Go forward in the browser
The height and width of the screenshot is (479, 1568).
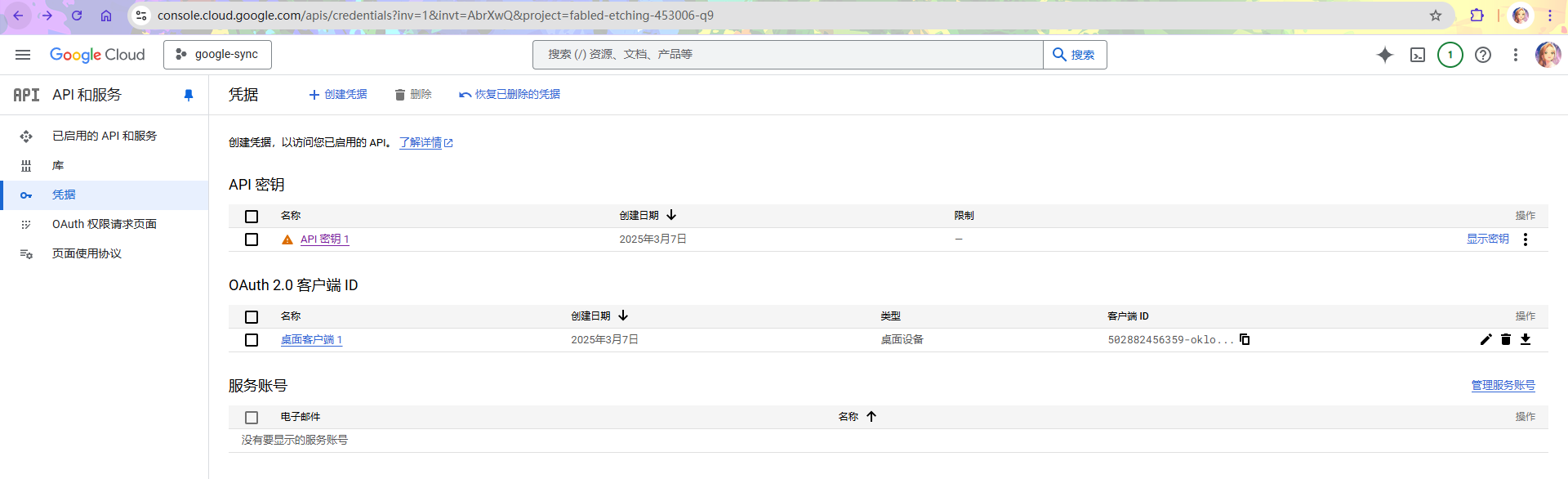[47, 16]
